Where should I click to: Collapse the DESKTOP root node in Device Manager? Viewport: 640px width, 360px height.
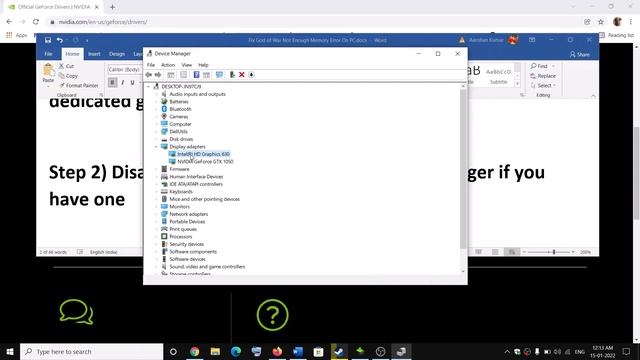[149, 87]
